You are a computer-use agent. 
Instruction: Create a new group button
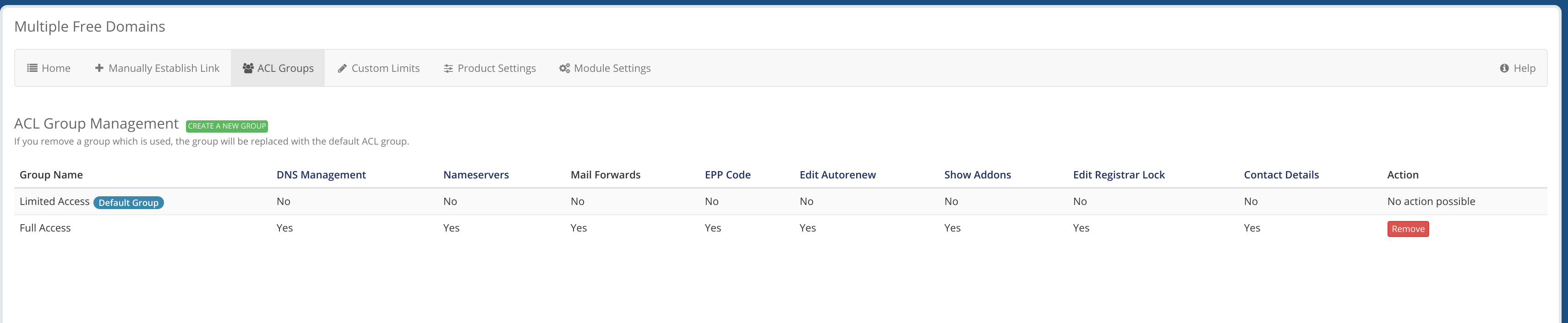point(227,126)
